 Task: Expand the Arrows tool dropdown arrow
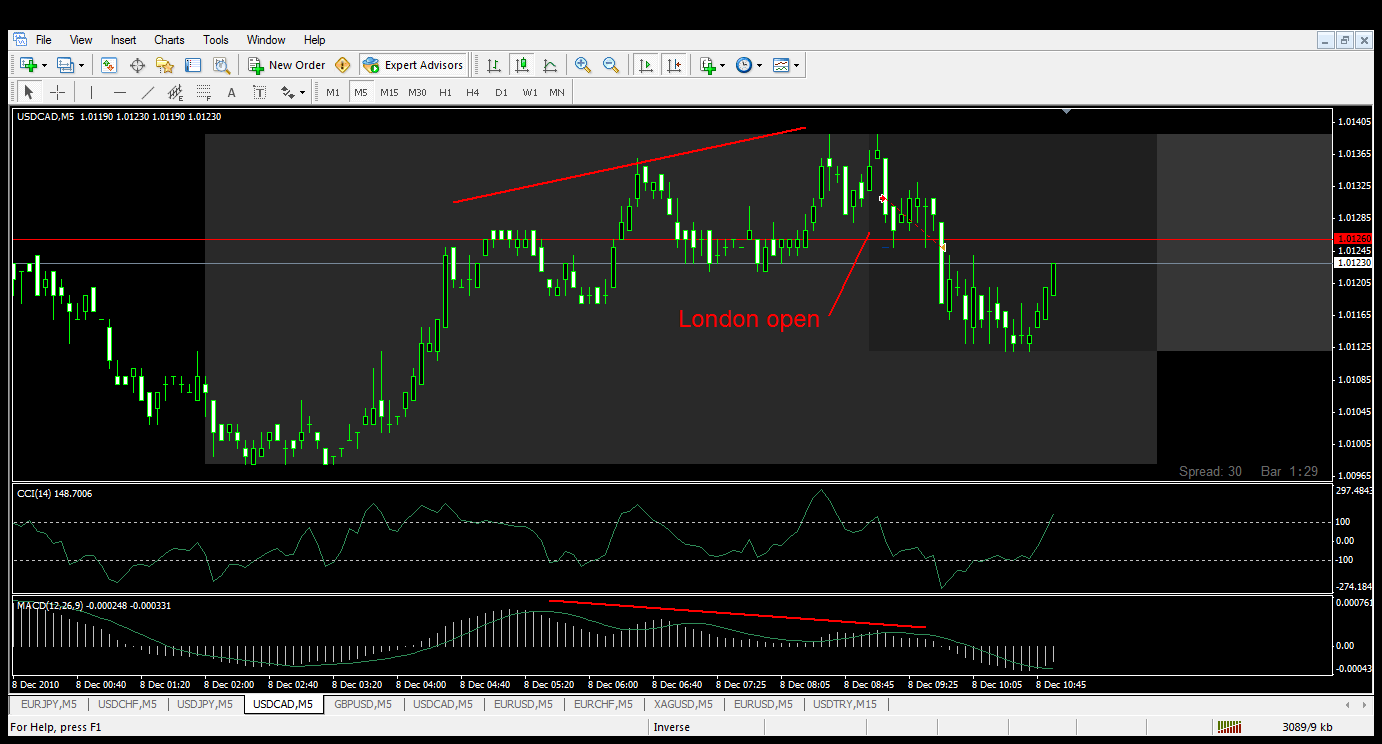(x=303, y=93)
